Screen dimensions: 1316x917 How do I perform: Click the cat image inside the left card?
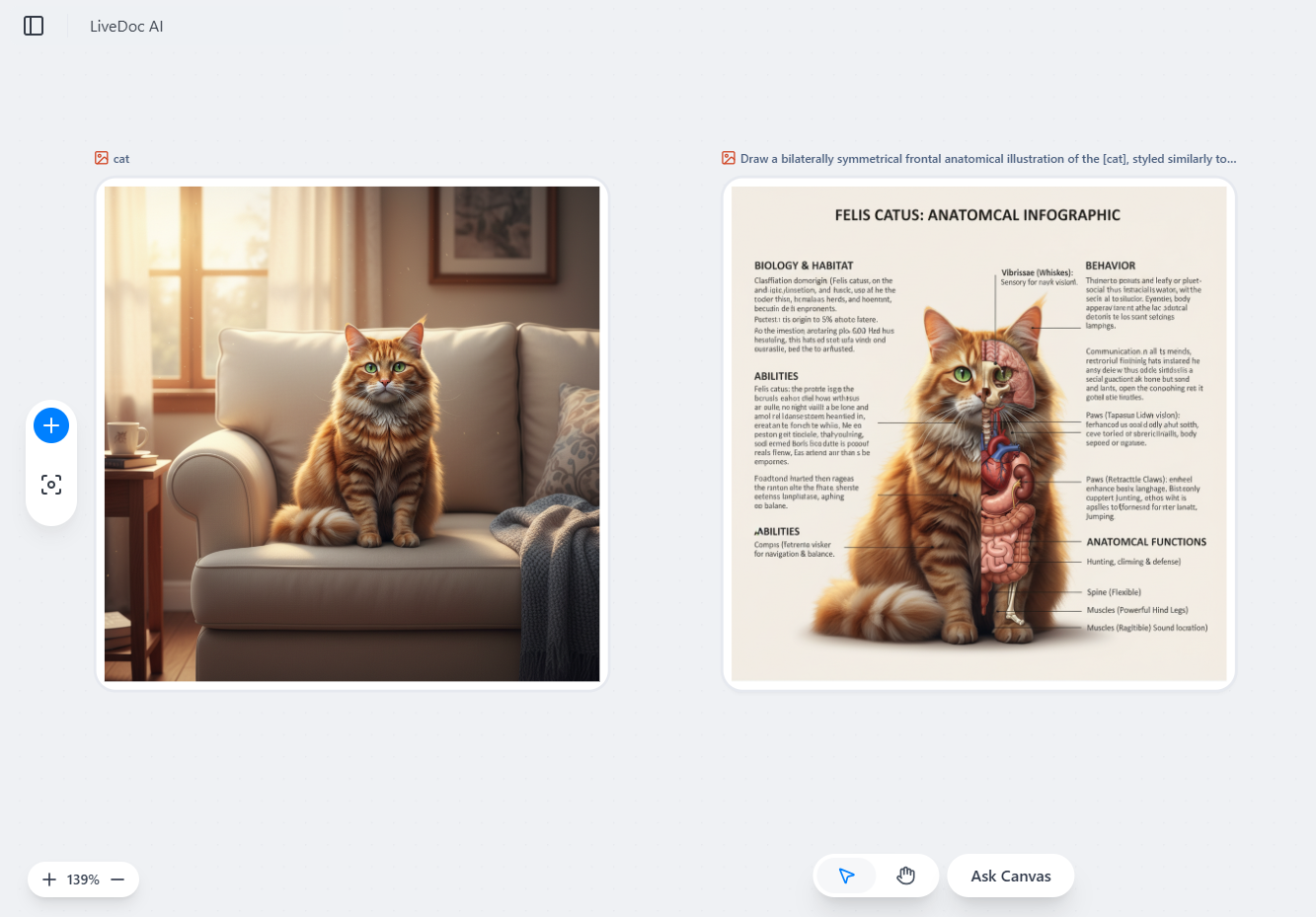pos(351,434)
